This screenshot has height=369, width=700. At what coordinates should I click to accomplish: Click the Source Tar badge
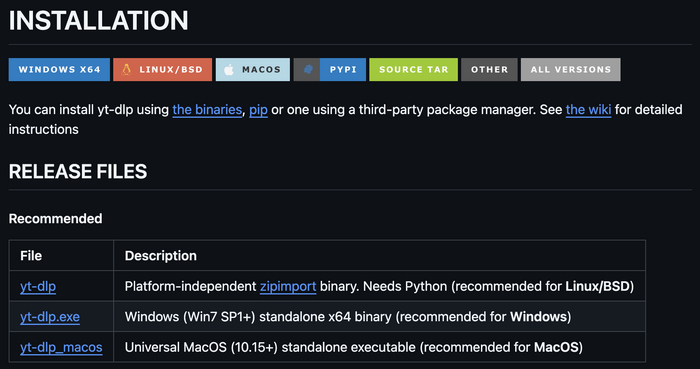coord(413,70)
